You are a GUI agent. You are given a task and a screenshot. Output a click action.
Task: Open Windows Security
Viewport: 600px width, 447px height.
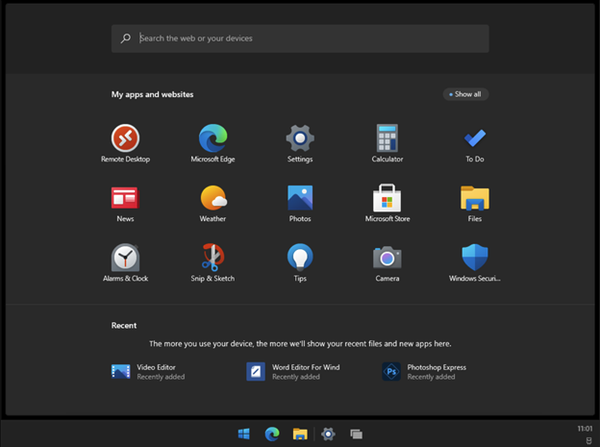[474, 263]
